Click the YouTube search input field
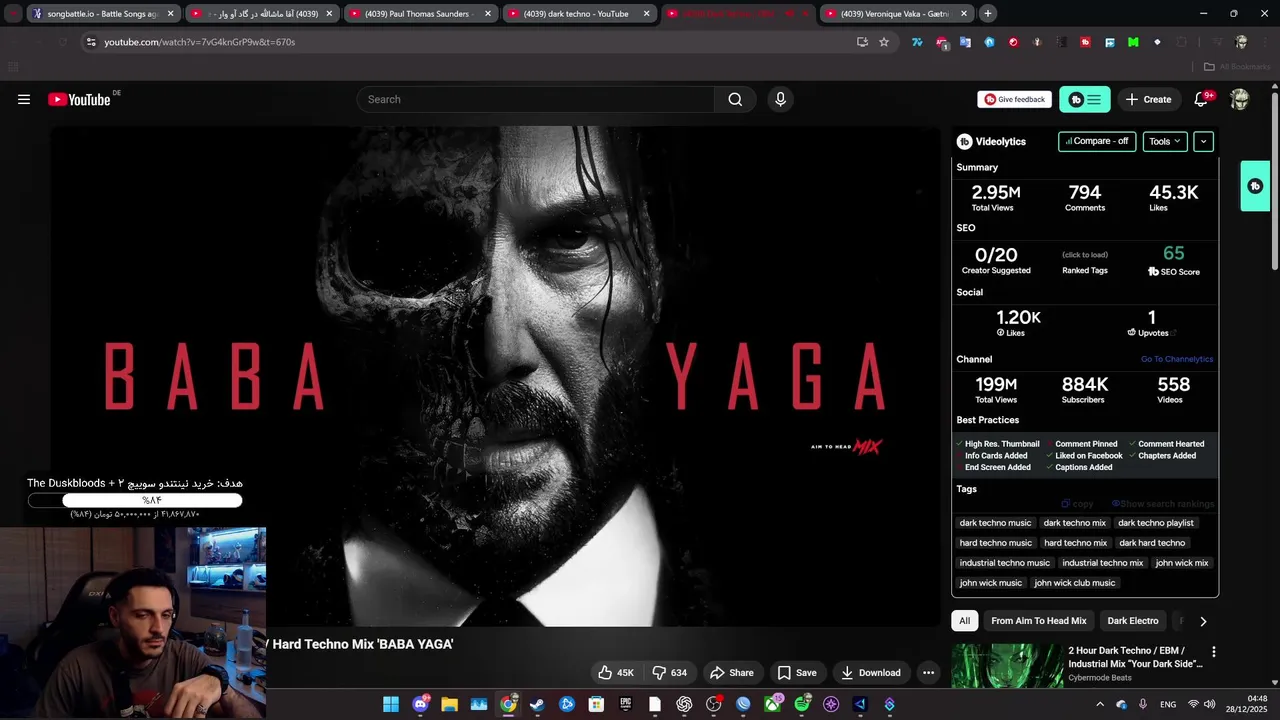This screenshot has height=720, width=1280. pyautogui.click(x=536, y=99)
